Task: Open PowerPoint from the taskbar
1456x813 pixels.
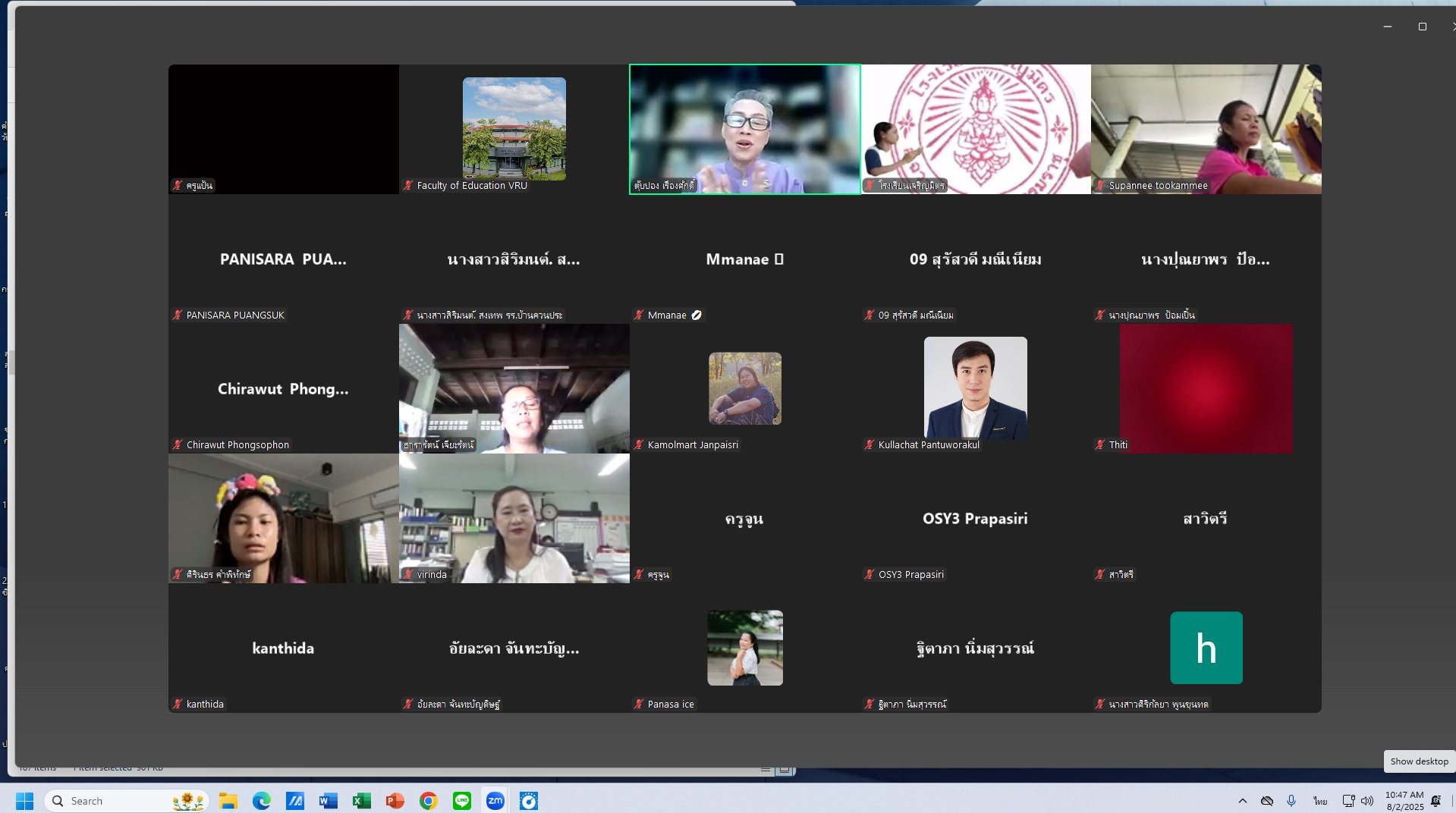Action: 395,801
